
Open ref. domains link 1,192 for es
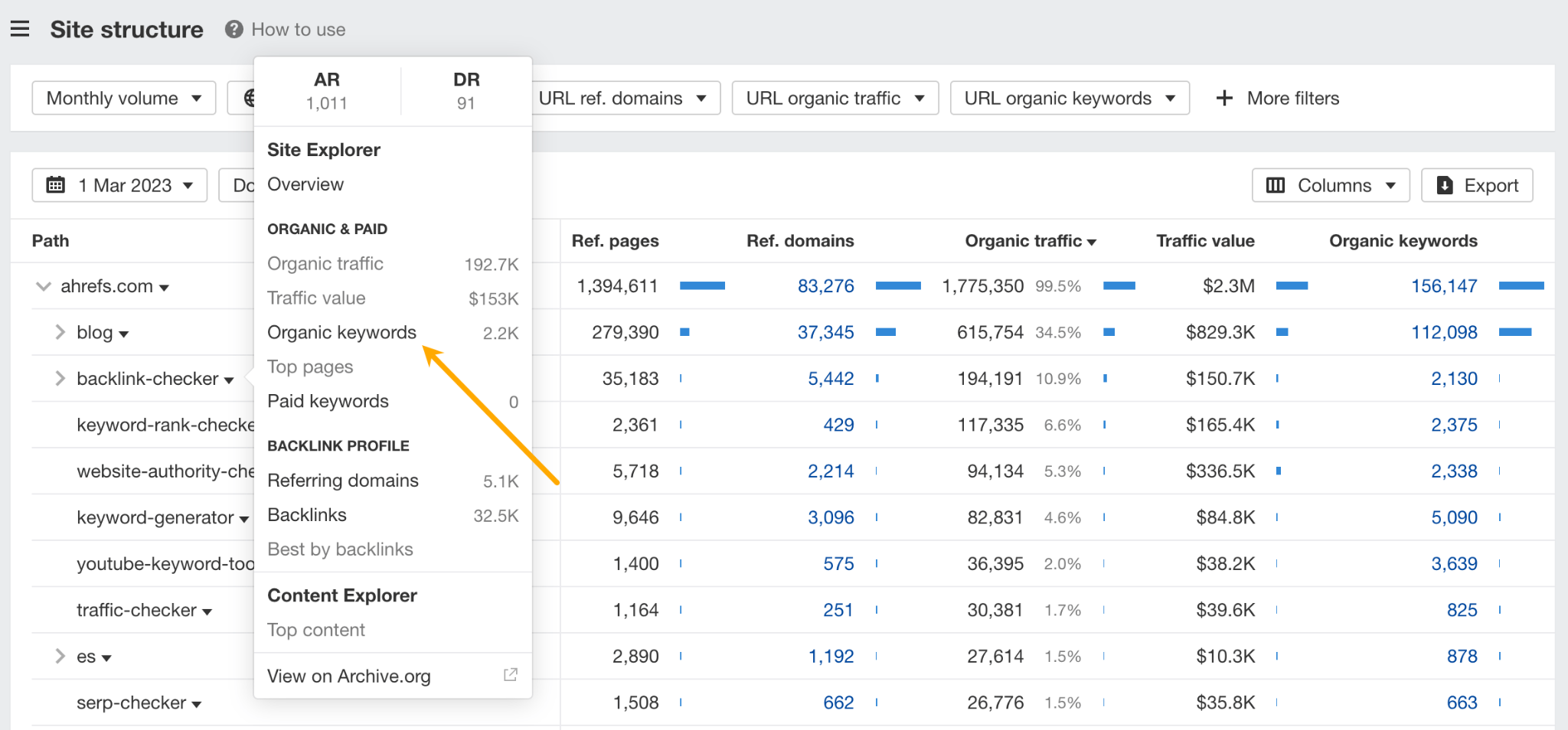[831, 657]
